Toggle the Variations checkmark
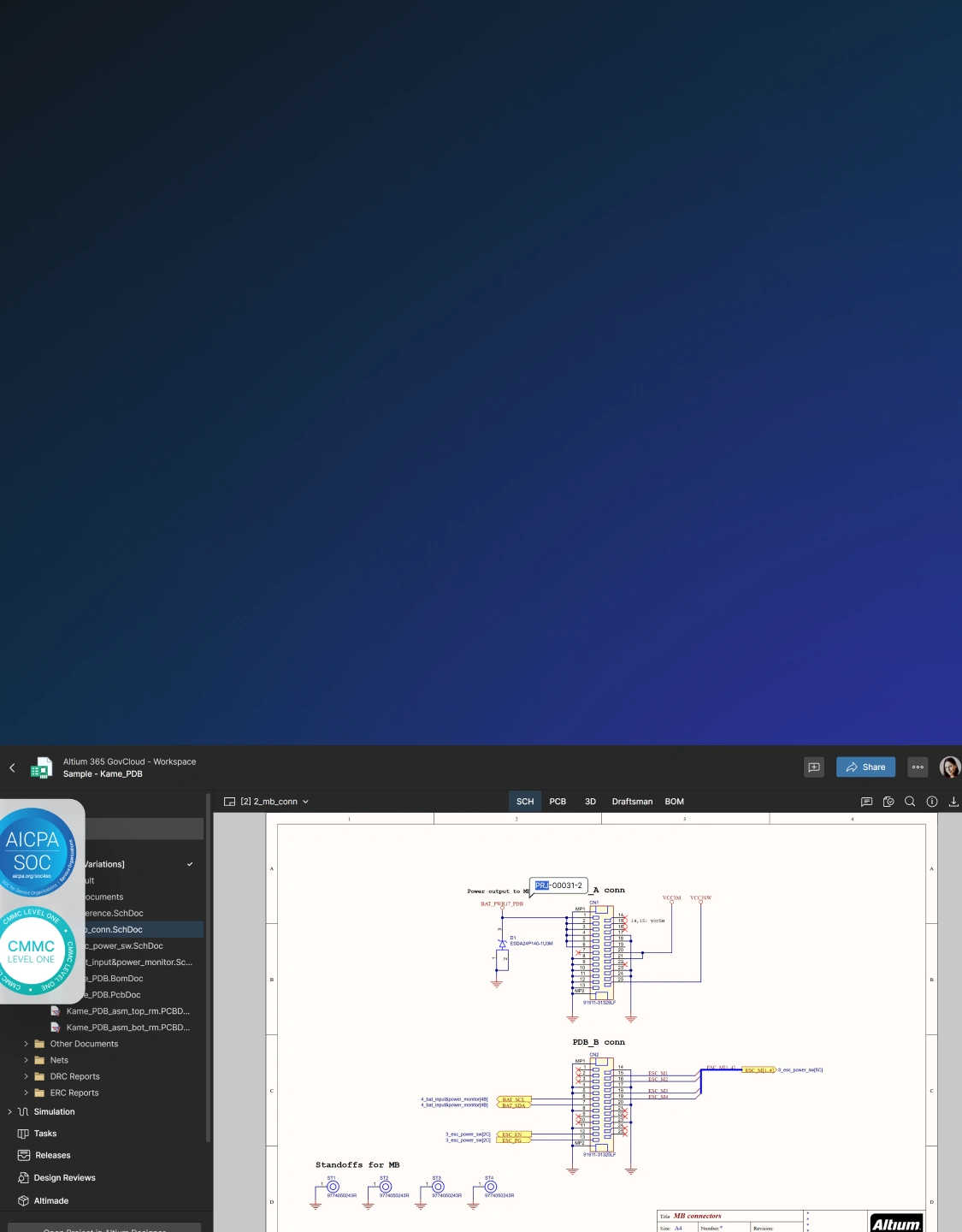 190,864
